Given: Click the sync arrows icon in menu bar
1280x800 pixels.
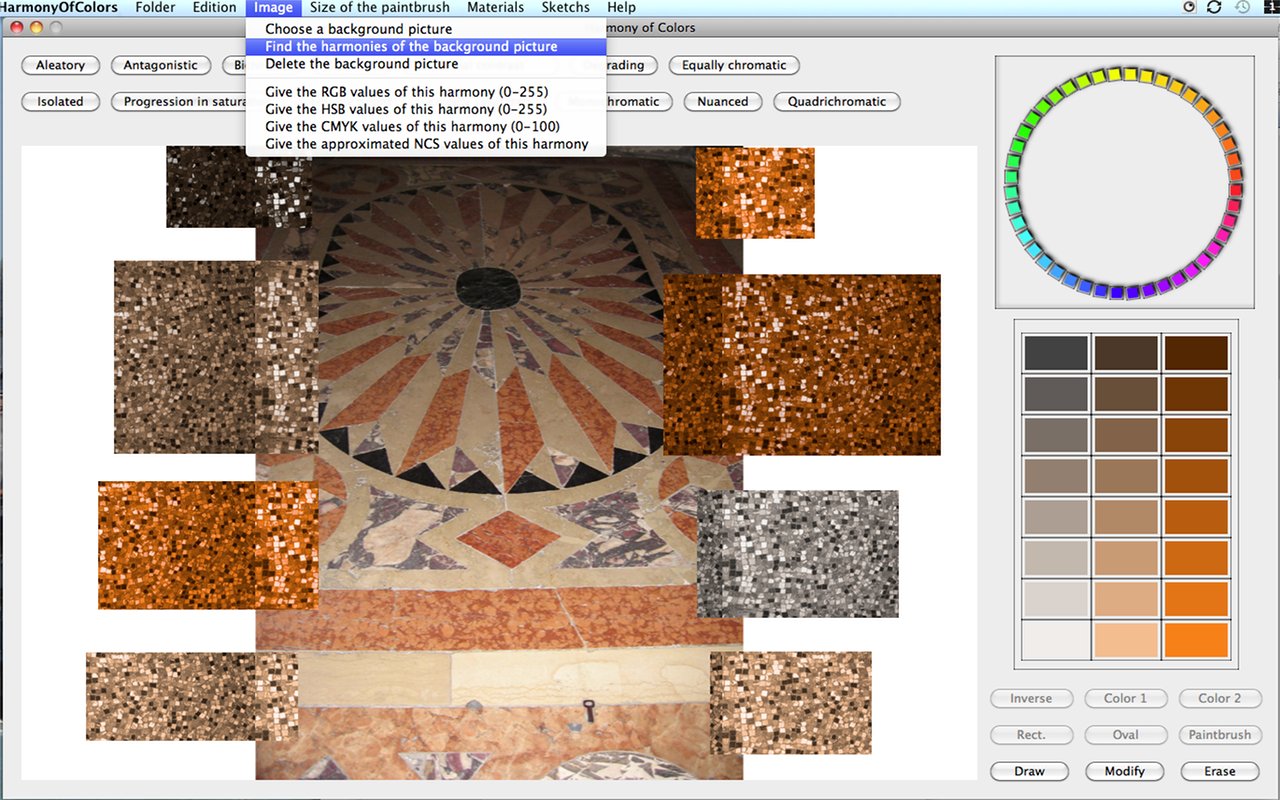Looking at the screenshot, I should click(1214, 7).
